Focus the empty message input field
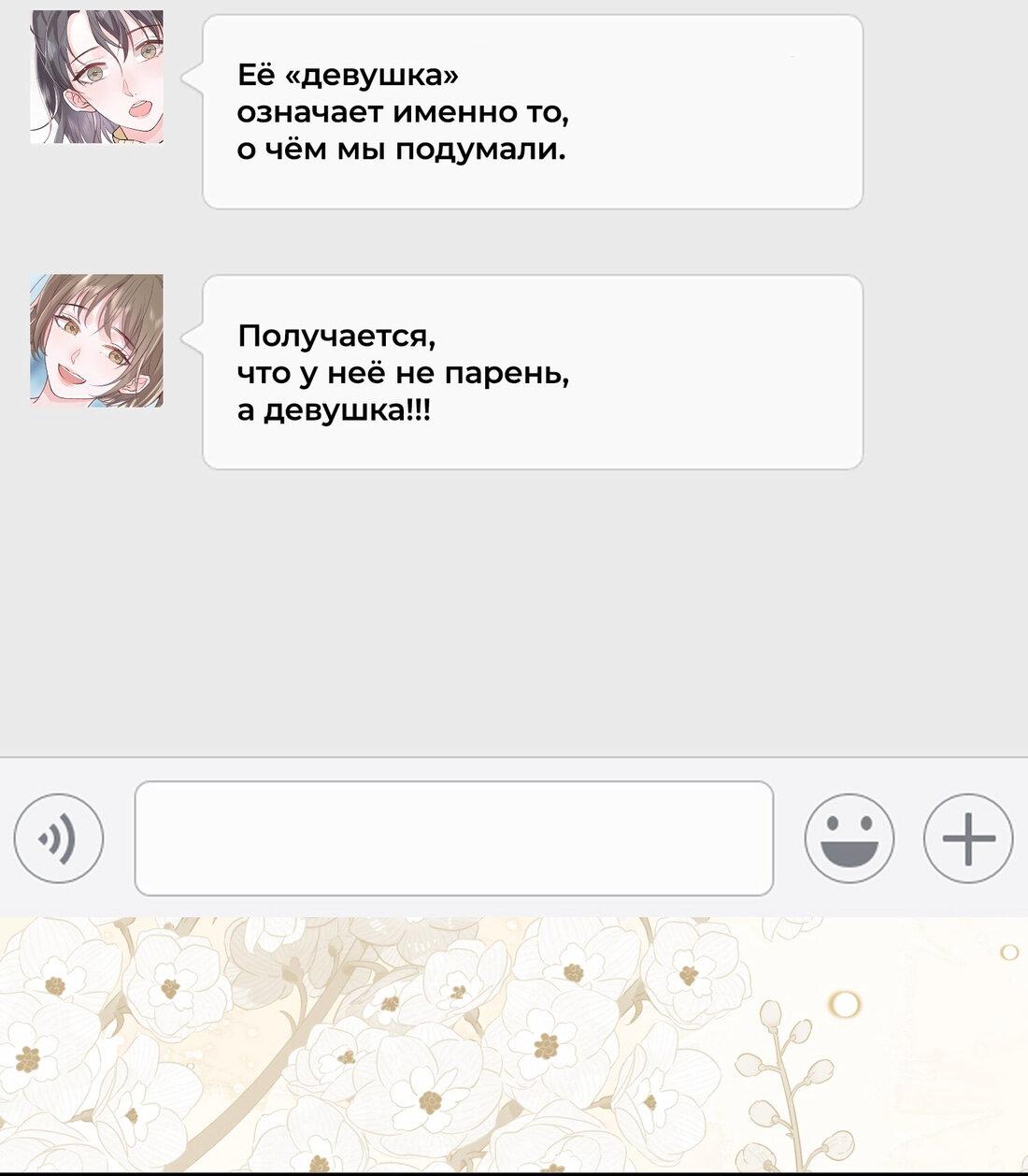 454,839
